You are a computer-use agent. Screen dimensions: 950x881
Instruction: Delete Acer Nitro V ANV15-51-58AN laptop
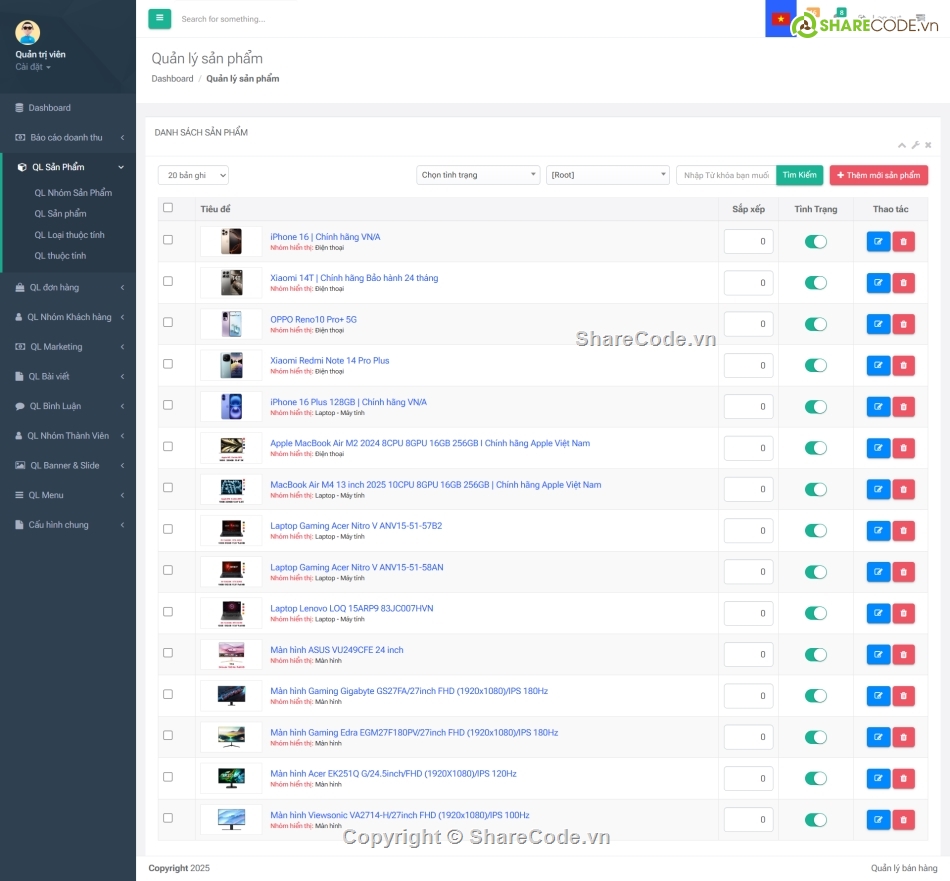point(903,571)
